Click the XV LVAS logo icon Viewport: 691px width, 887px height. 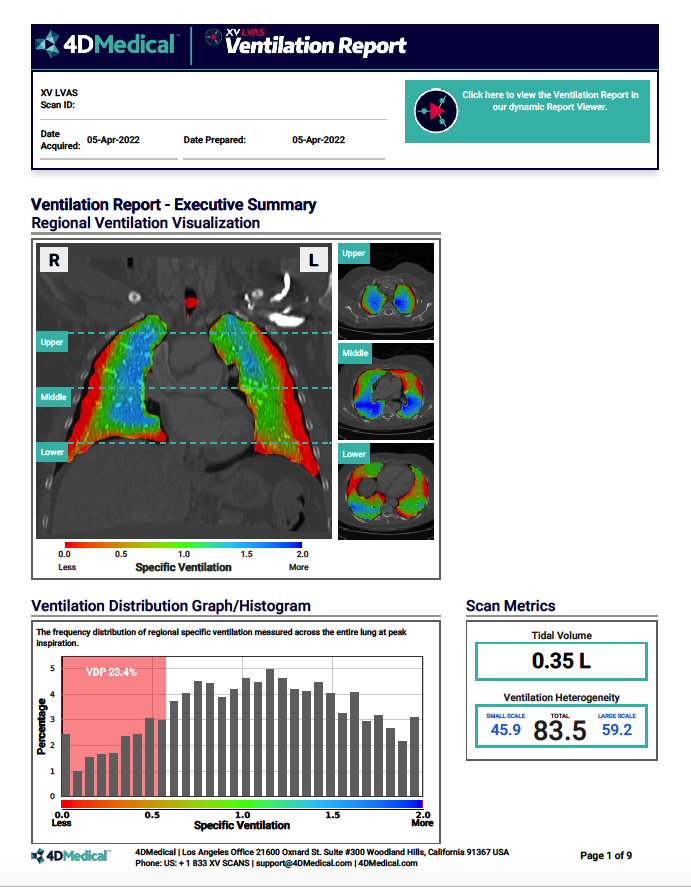pyautogui.click(x=213, y=37)
